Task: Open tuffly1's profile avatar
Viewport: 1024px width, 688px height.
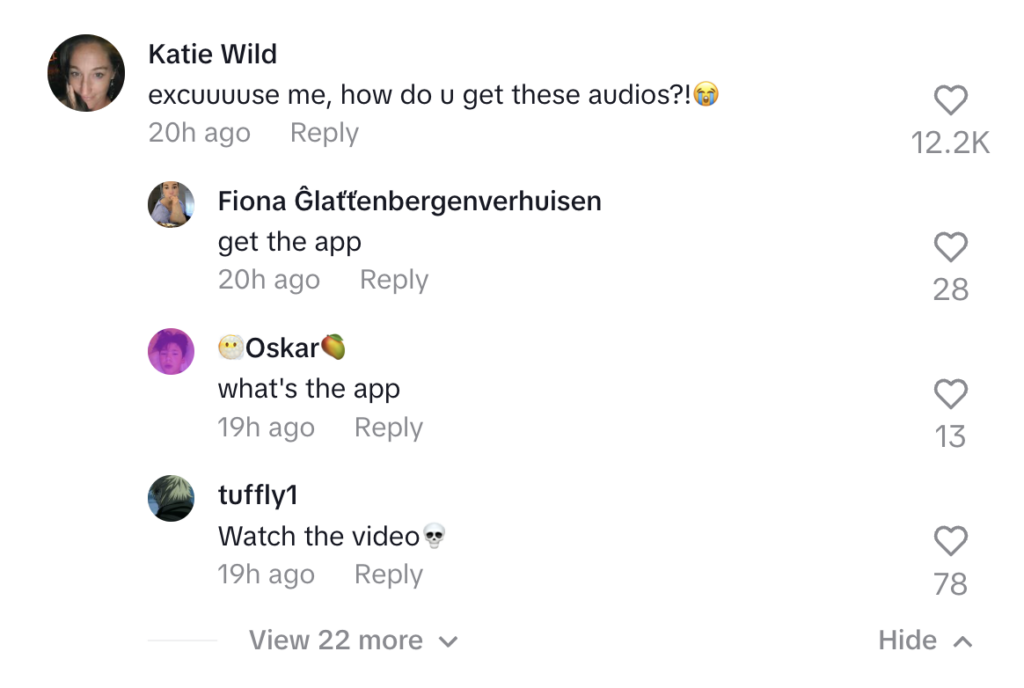Action: (x=171, y=498)
